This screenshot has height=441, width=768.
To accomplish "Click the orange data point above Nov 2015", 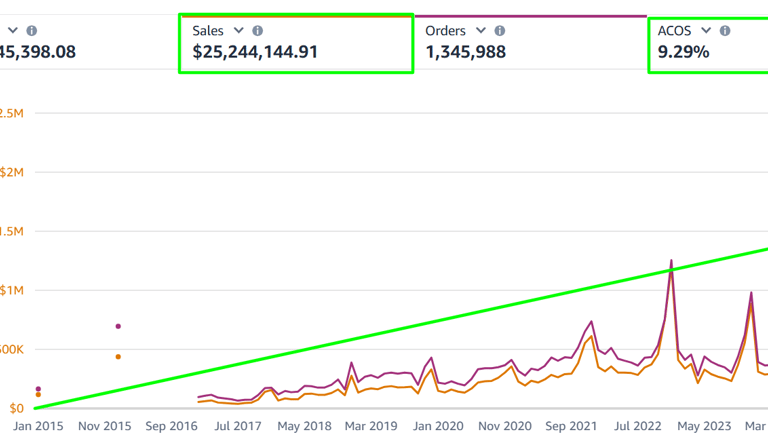I will click(118, 357).
